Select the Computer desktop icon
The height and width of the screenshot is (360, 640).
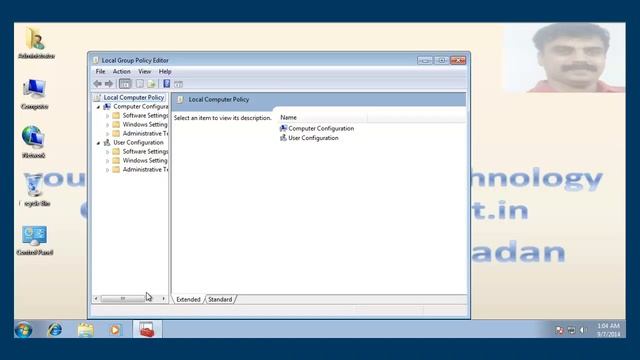pos(34,94)
